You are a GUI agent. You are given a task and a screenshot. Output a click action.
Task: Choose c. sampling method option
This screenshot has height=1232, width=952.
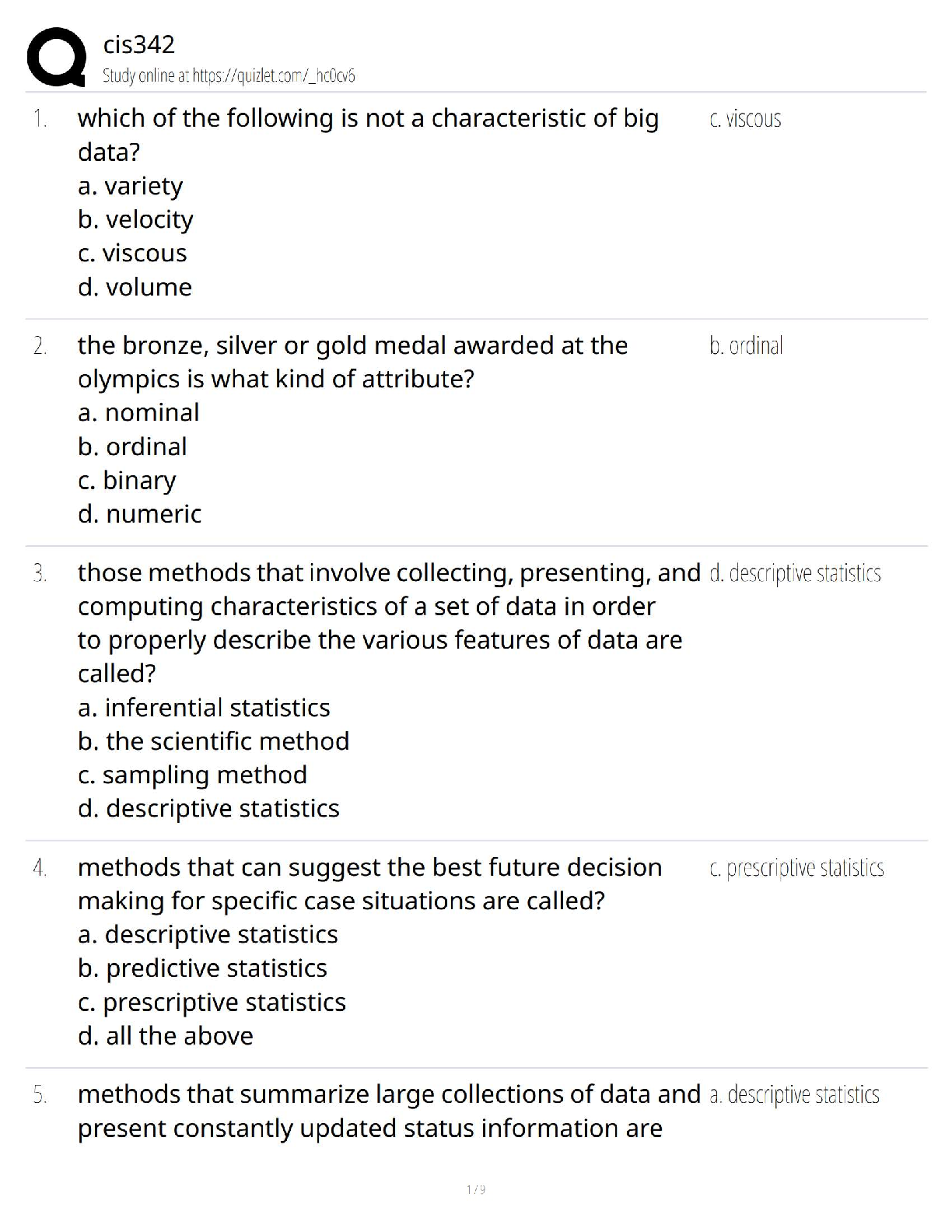[192, 775]
